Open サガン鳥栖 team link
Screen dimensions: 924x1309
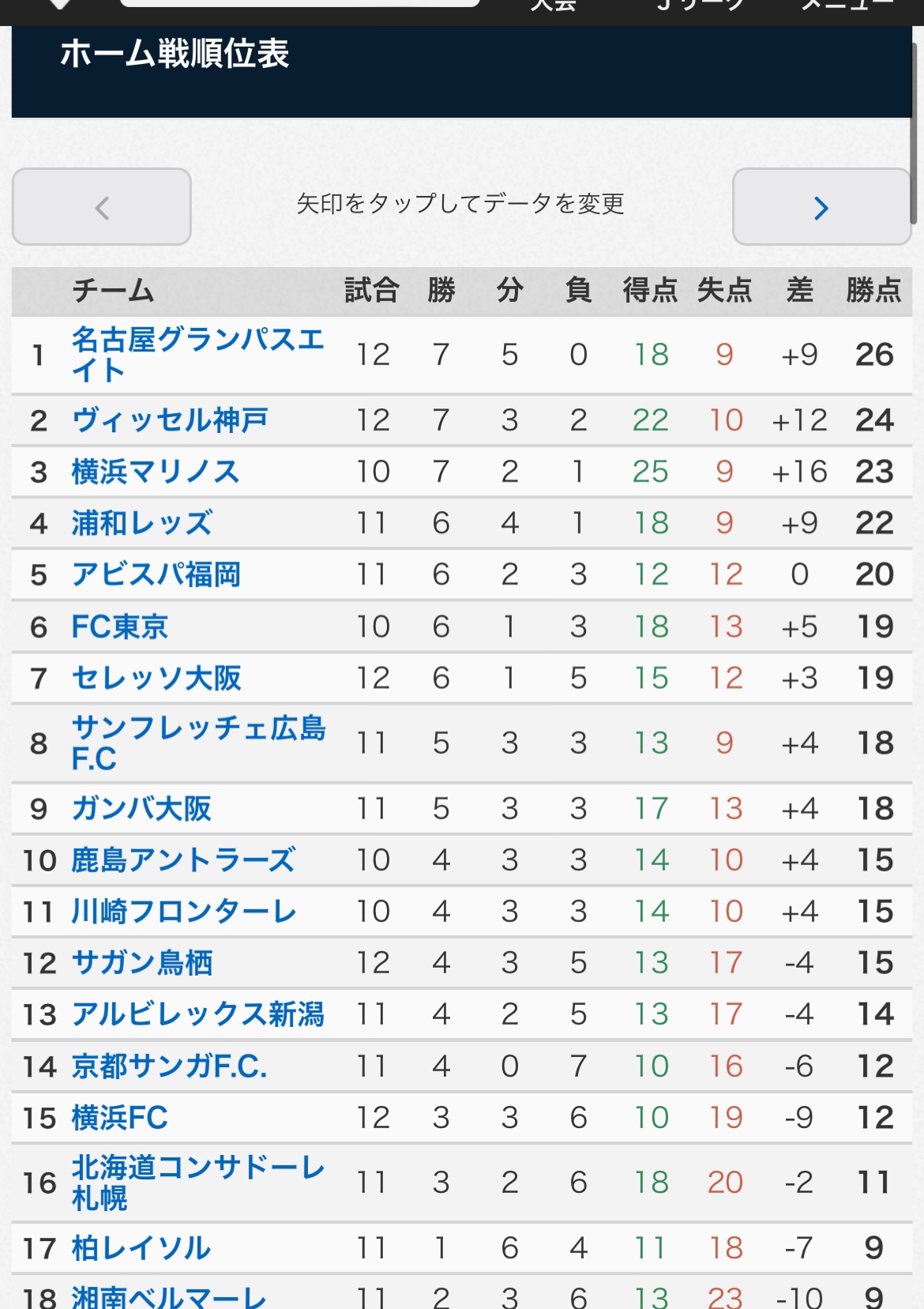[142, 962]
